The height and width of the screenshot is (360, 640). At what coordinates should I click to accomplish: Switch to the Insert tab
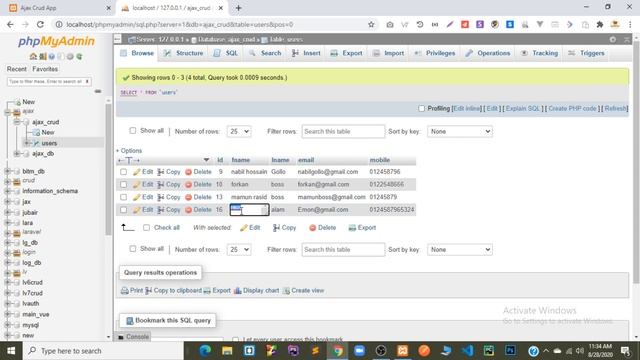coord(306,53)
